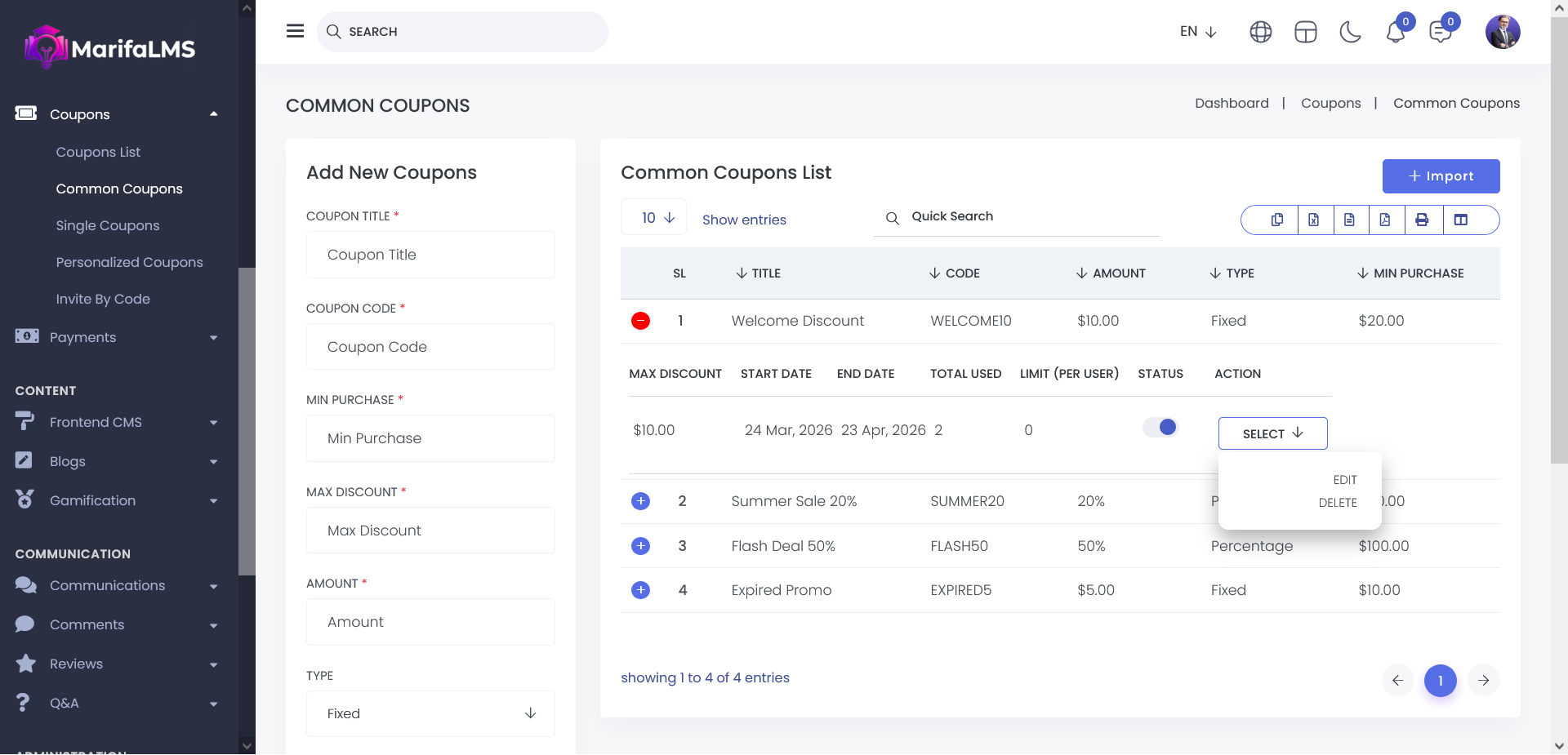Click the globe icon in header
Image resolution: width=1568 pixels, height=755 pixels.
[x=1261, y=32]
